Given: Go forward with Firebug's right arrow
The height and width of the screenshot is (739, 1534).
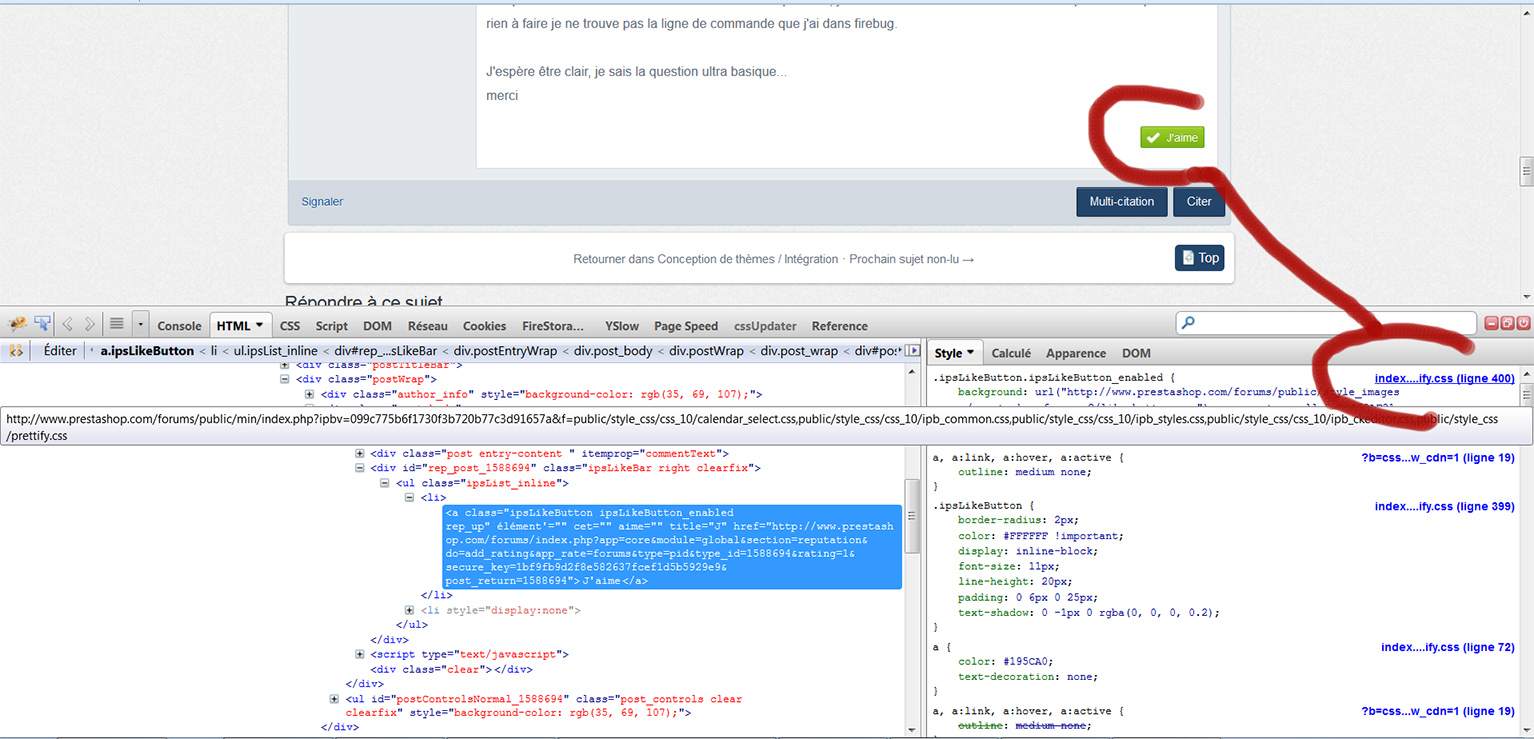Looking at the screenshot, I should 90,324.
